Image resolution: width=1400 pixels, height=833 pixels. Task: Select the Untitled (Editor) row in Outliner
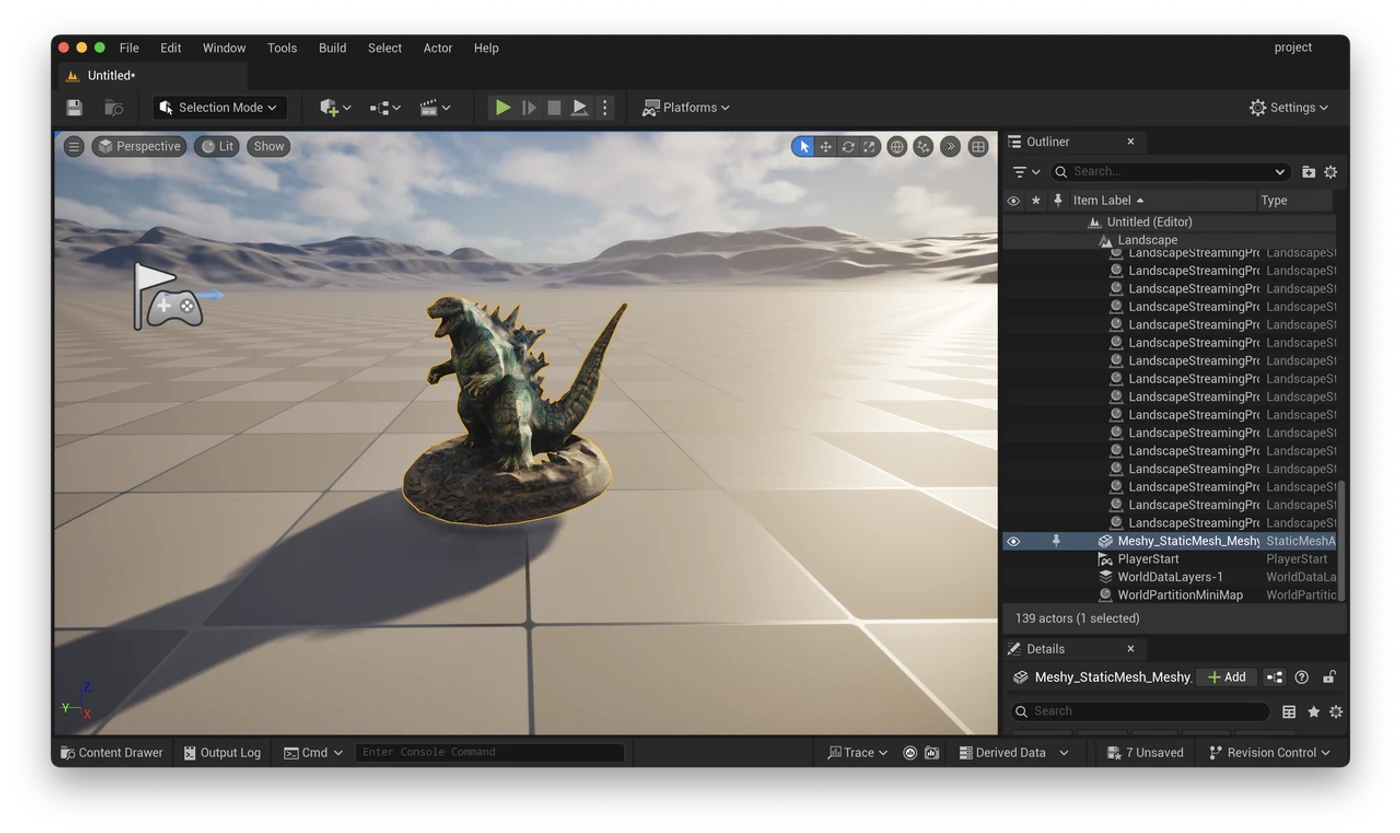coord(1169,222)
